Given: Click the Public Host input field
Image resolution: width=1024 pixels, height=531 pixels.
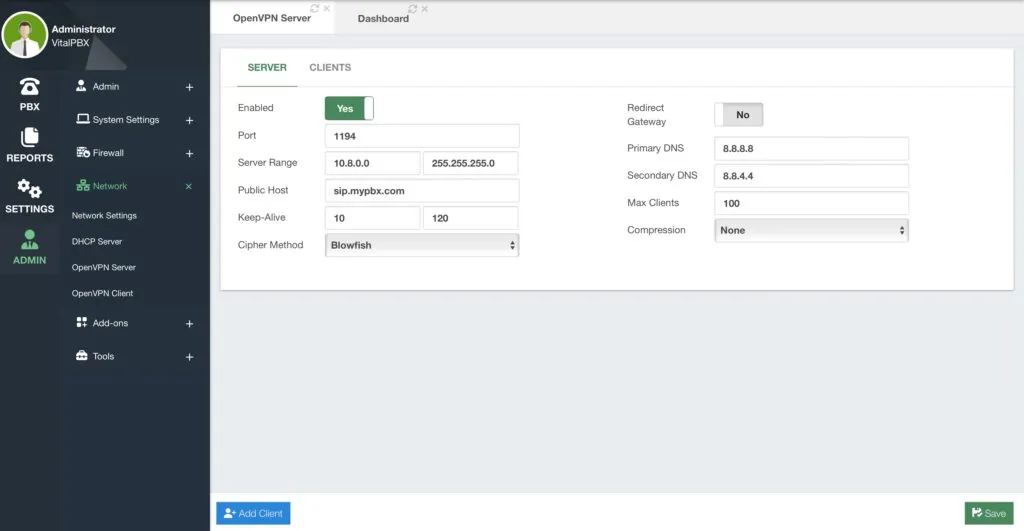Looking at the screenshot, I should tap(422, 191).
